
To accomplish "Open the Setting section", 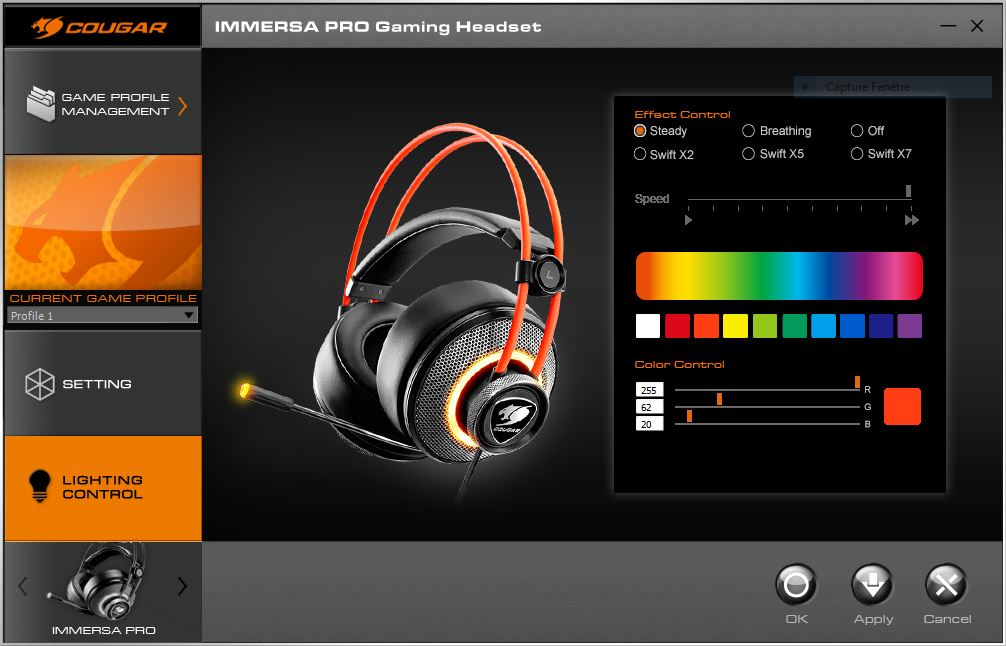I will [x=103, y=384].
